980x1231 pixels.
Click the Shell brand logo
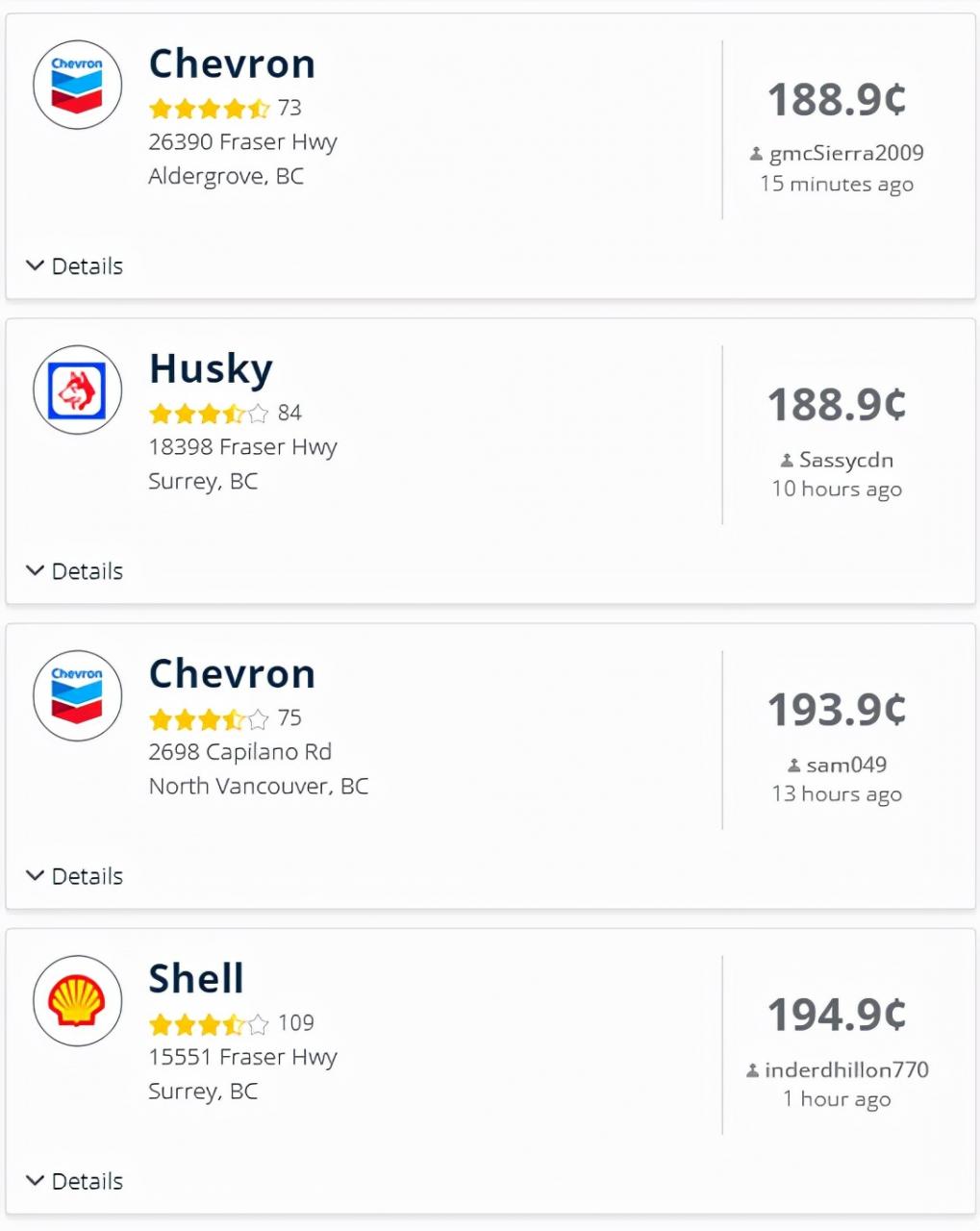[78, 1000]
